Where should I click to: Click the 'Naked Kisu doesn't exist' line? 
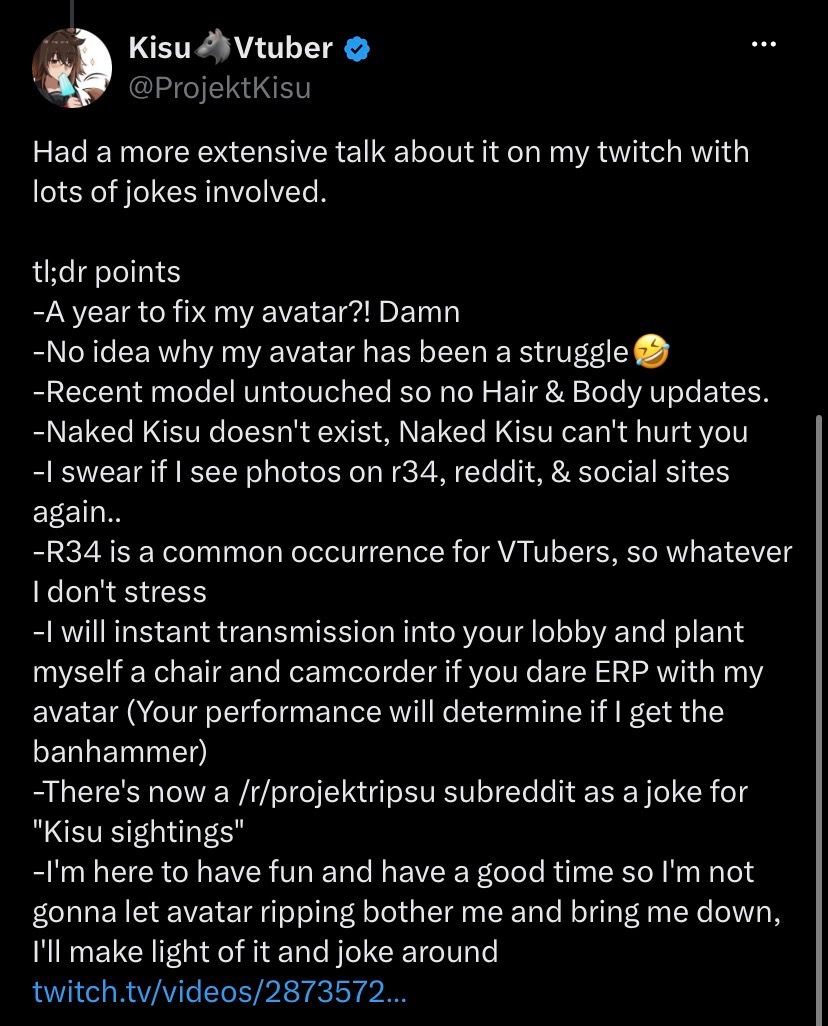(391, 432)
